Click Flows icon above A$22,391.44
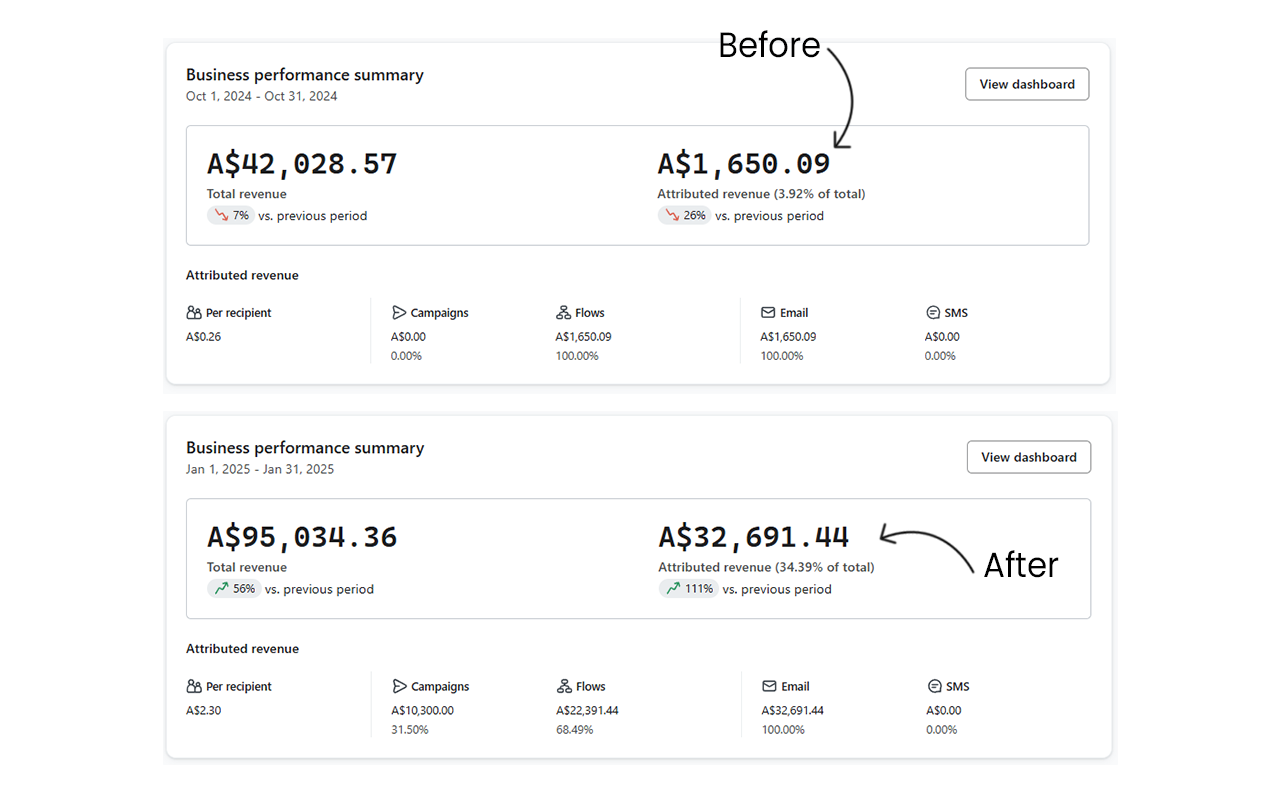The width and height of the screenshot is (1280, 800). coord(564,687)
